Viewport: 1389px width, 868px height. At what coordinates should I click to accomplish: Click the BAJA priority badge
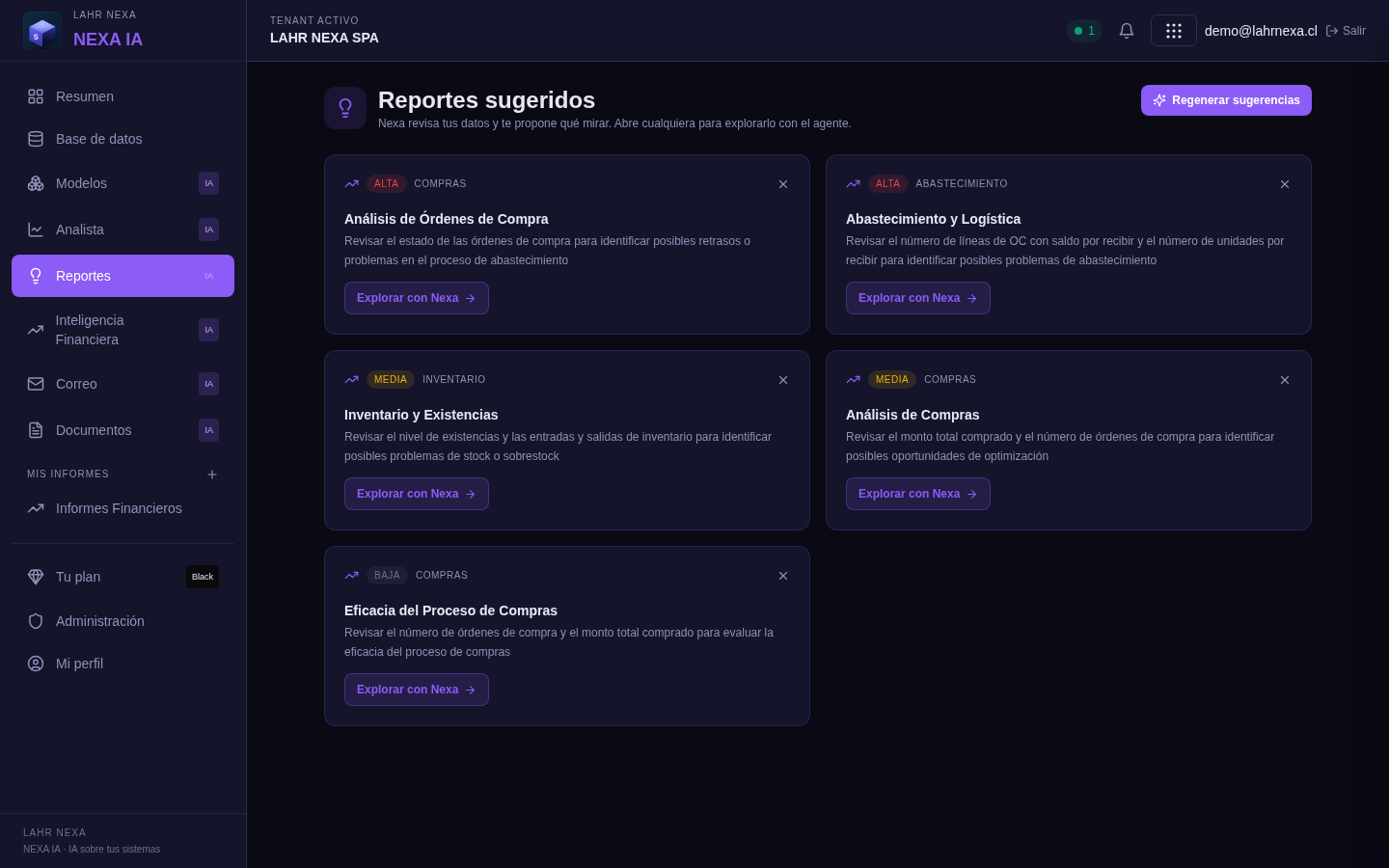click(387, 576)
